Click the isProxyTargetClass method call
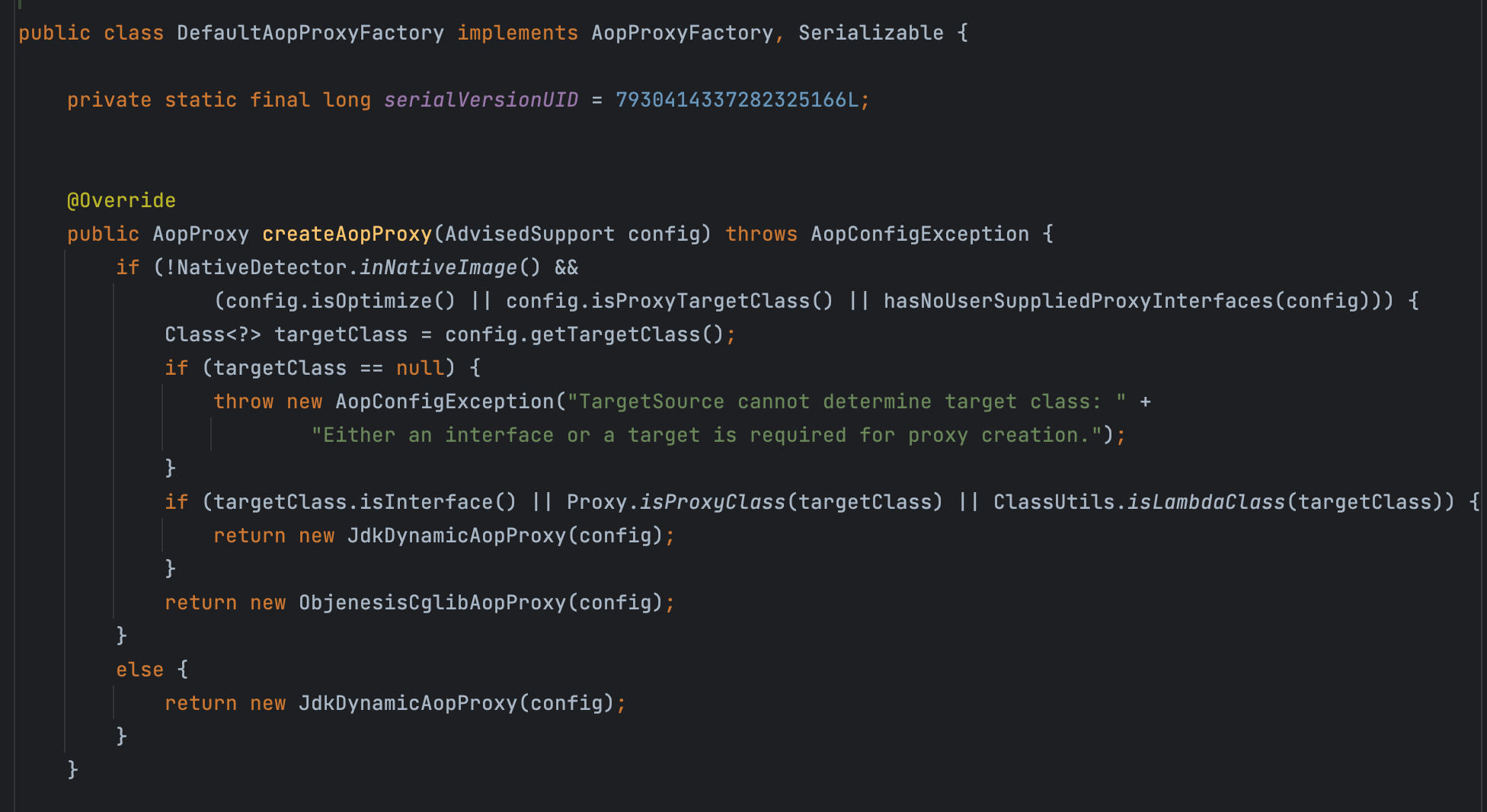Image resolution: width=1487 pixels, height=812 pixels. [x=700, y=301]
